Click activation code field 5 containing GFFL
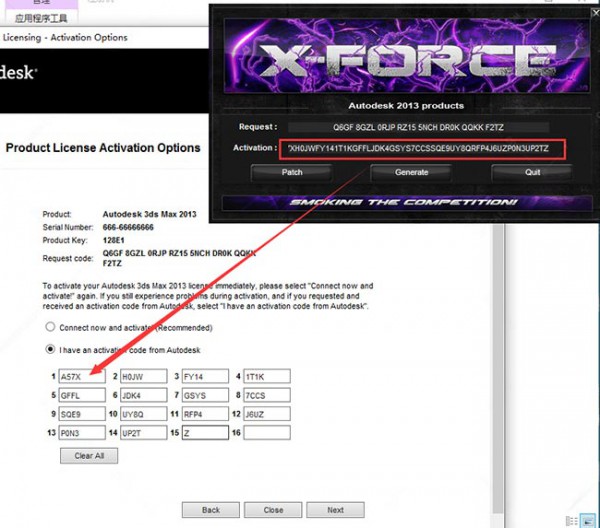The width and height of the screenshot is (600, 528). pos(82,395)
